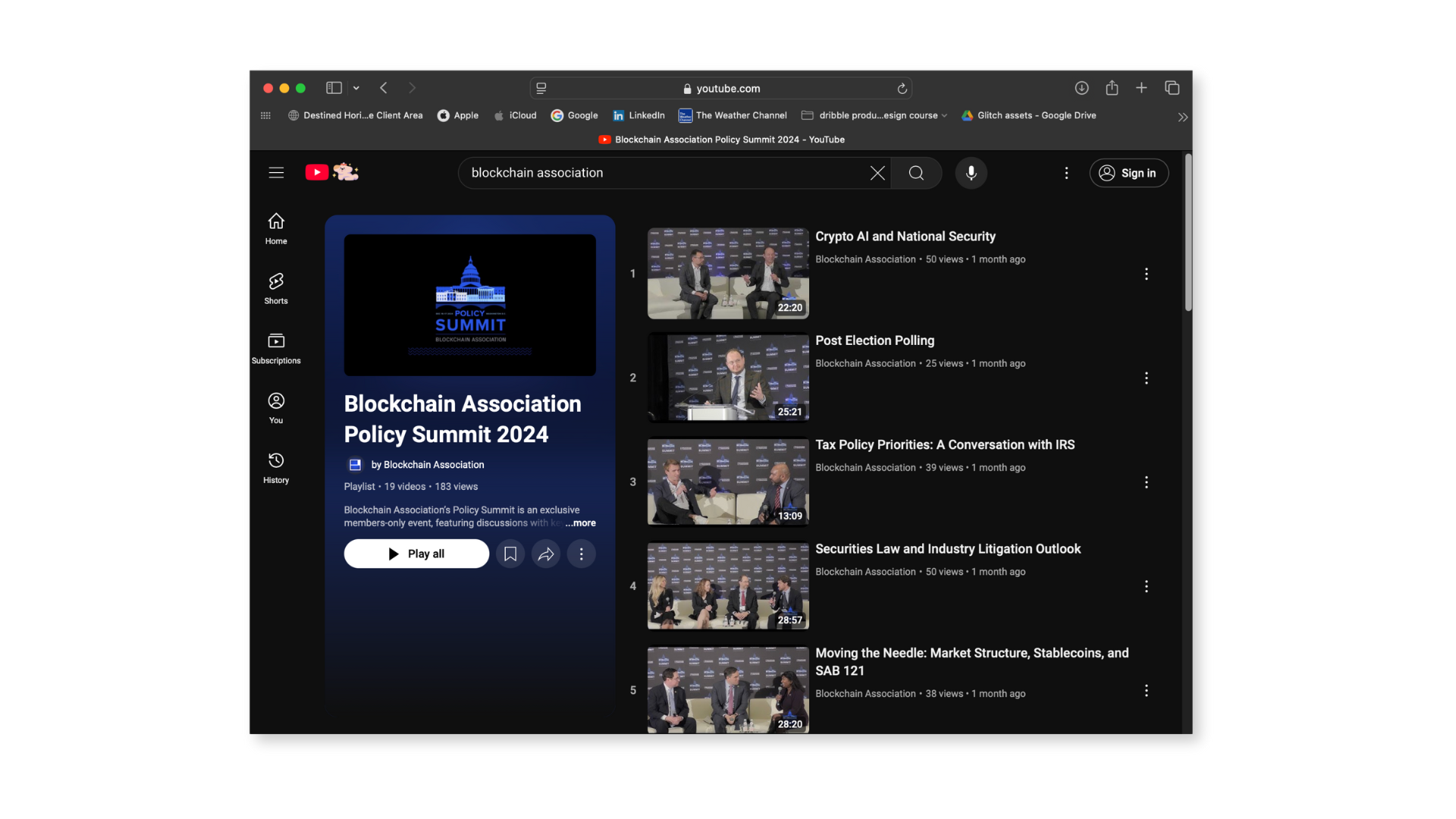1456x819 pixels.
Task: Open options menu for Securities Law video
Action: (x=1147, y=586)
